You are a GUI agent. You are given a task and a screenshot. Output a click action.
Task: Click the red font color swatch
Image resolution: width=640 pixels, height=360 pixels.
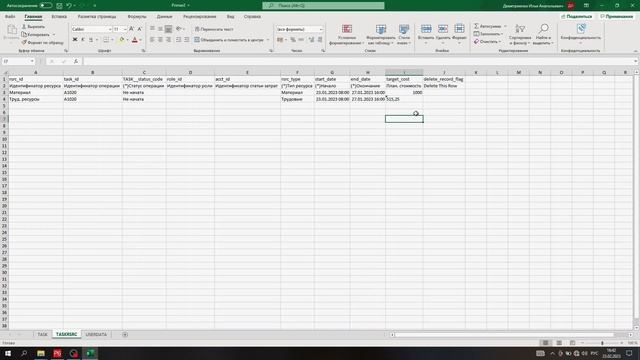[135, 40]
